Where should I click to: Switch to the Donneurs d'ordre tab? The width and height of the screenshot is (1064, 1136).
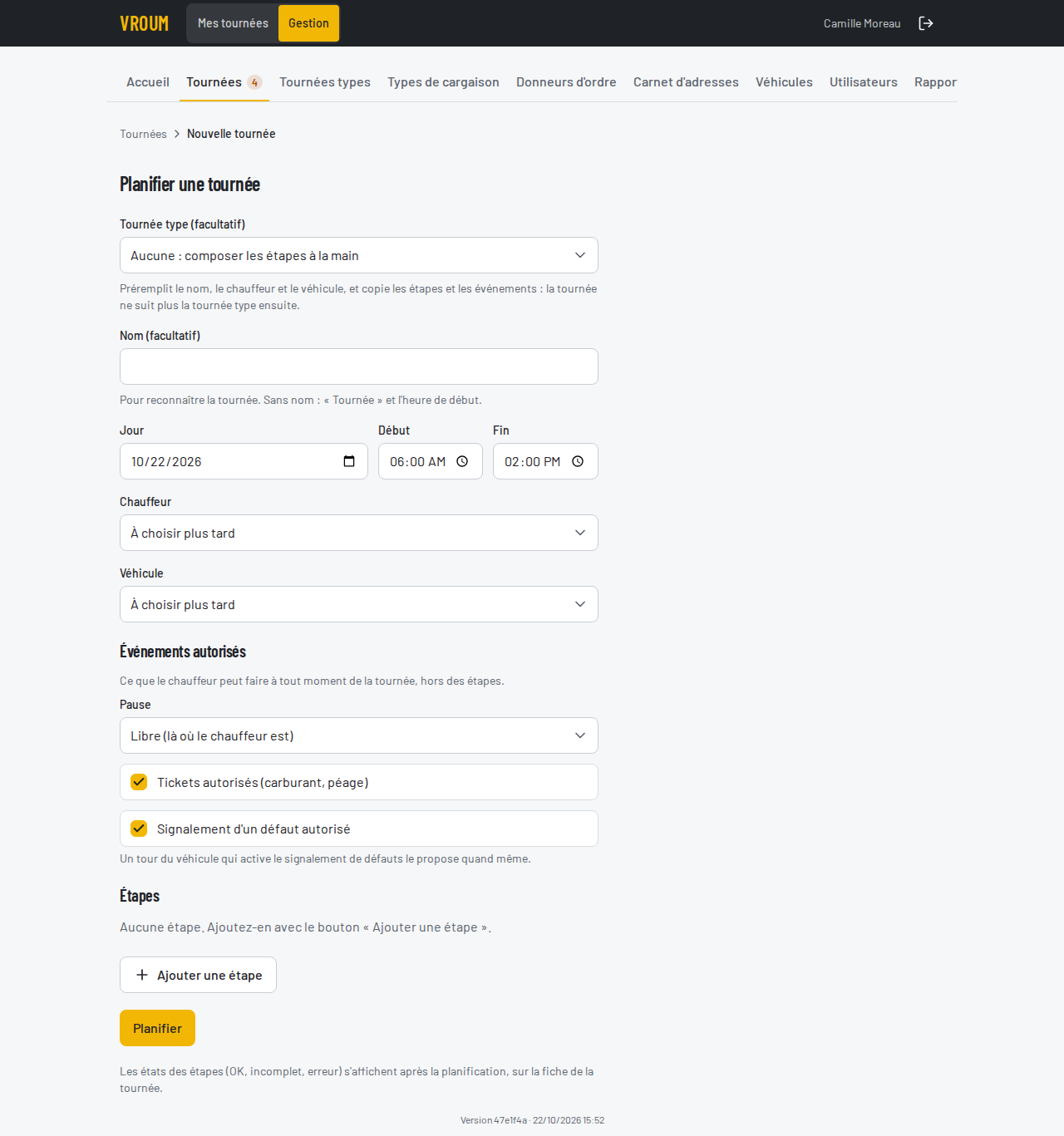pyautogui.click(x=566, y=82)
